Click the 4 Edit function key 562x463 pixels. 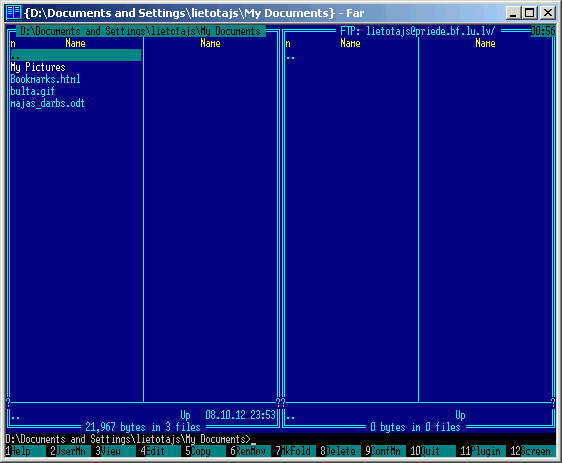161,451
